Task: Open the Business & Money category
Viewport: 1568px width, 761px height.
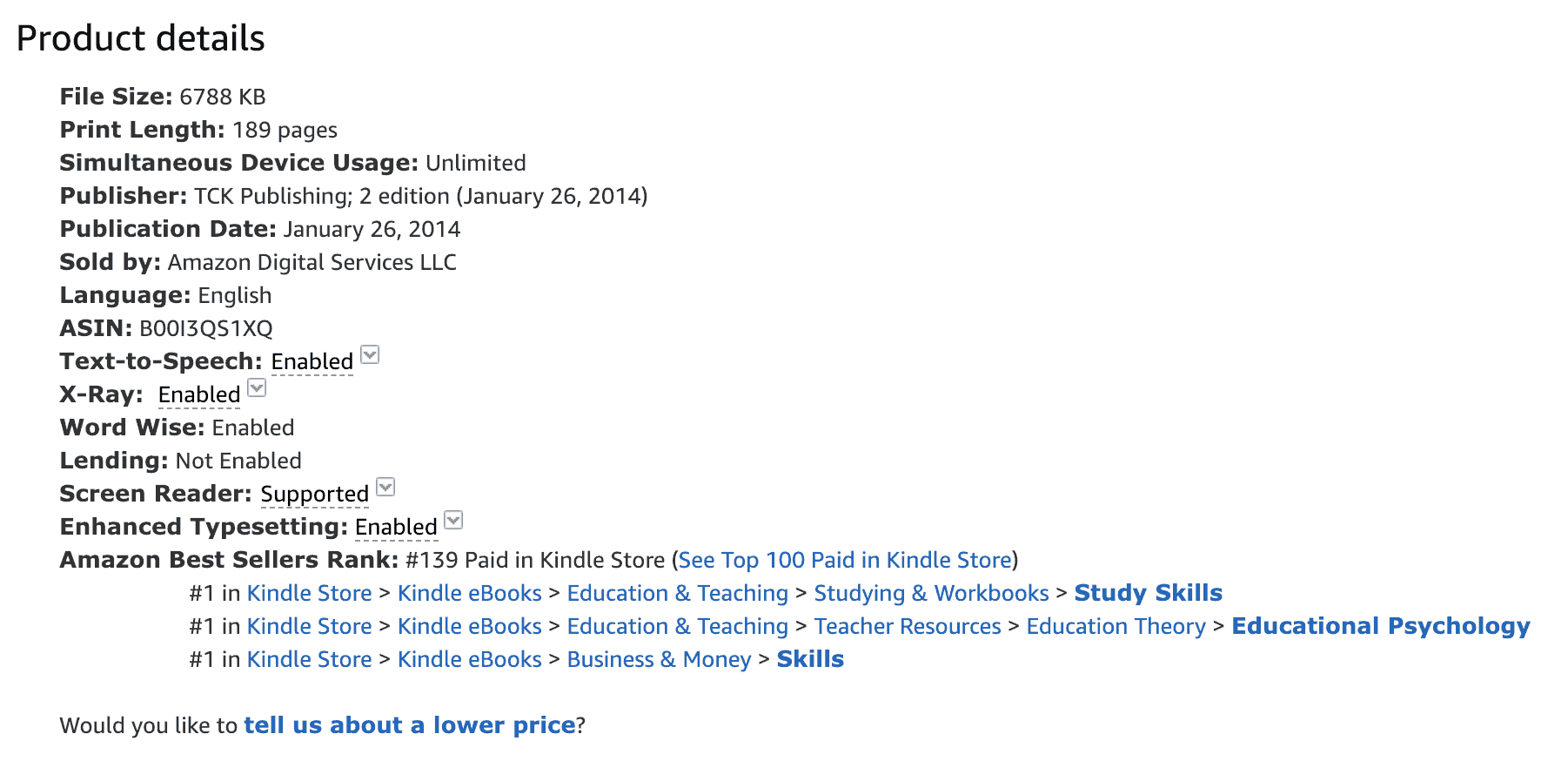Action: [659, 659]
